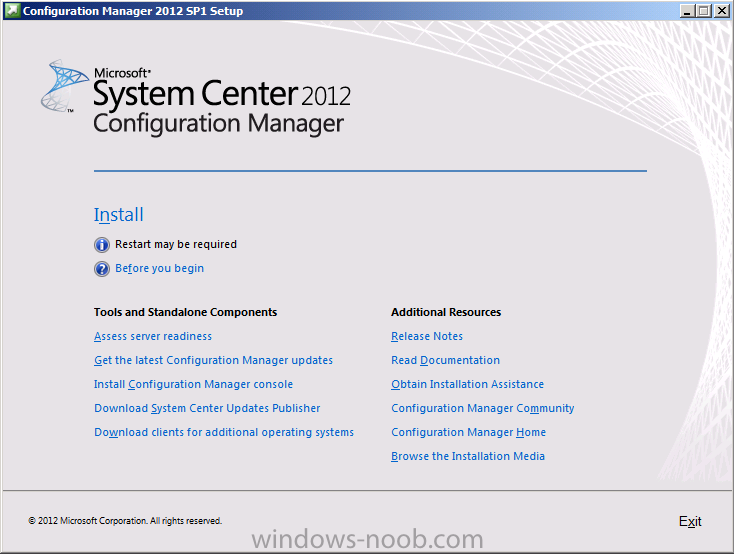Viewport: 734px width, 554px height.
Task: Close the Setup window
Action: 721,11
